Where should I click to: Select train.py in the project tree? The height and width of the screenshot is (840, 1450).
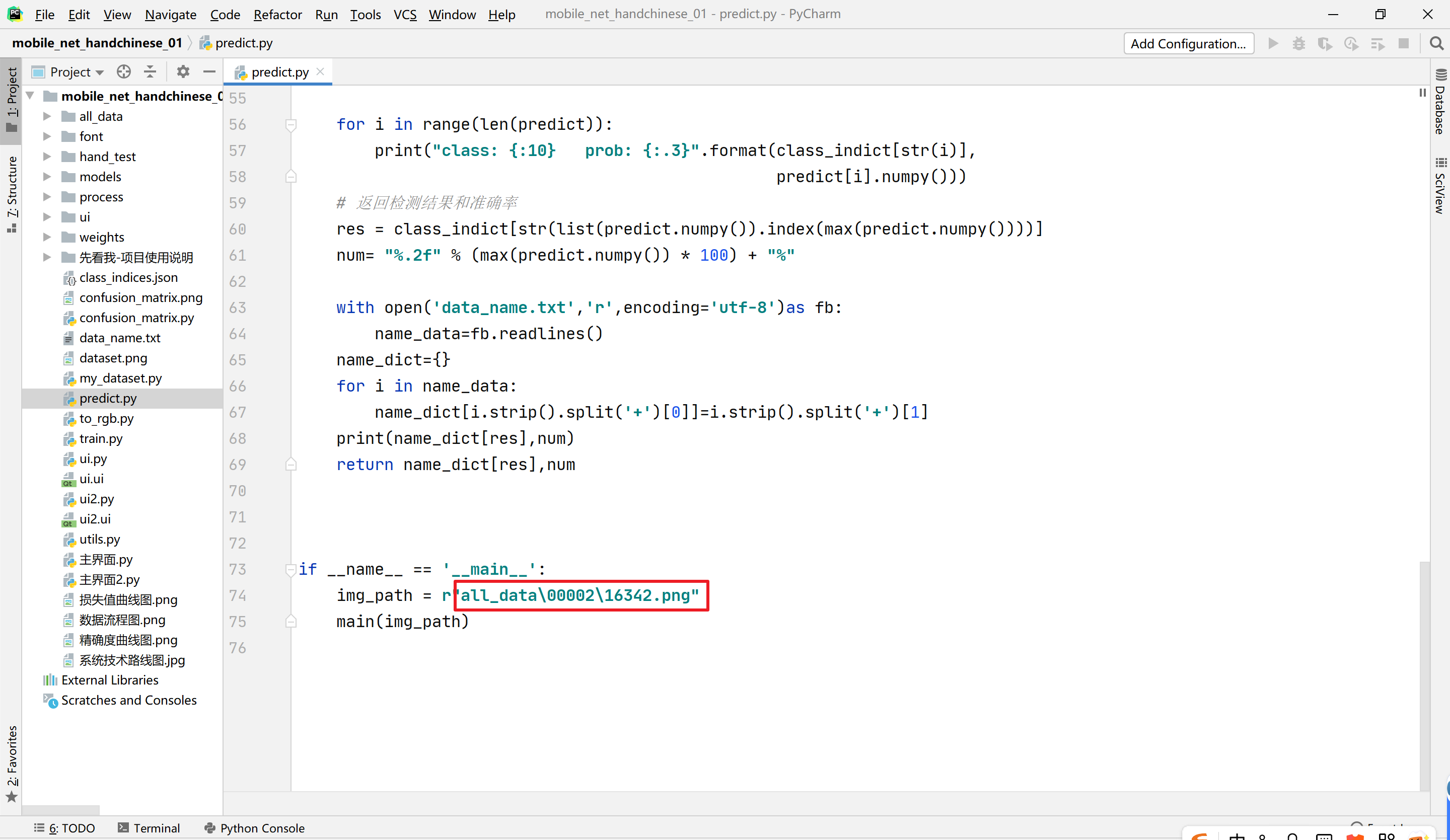[x=101, y=438]
